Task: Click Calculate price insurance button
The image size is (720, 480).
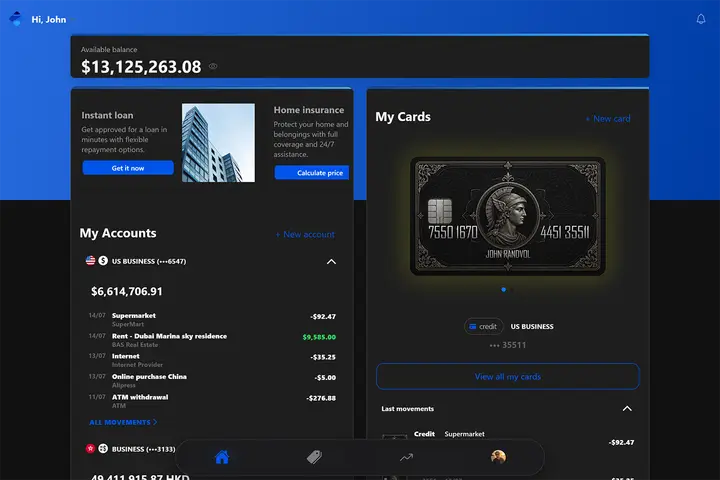Action: [312, 173]
